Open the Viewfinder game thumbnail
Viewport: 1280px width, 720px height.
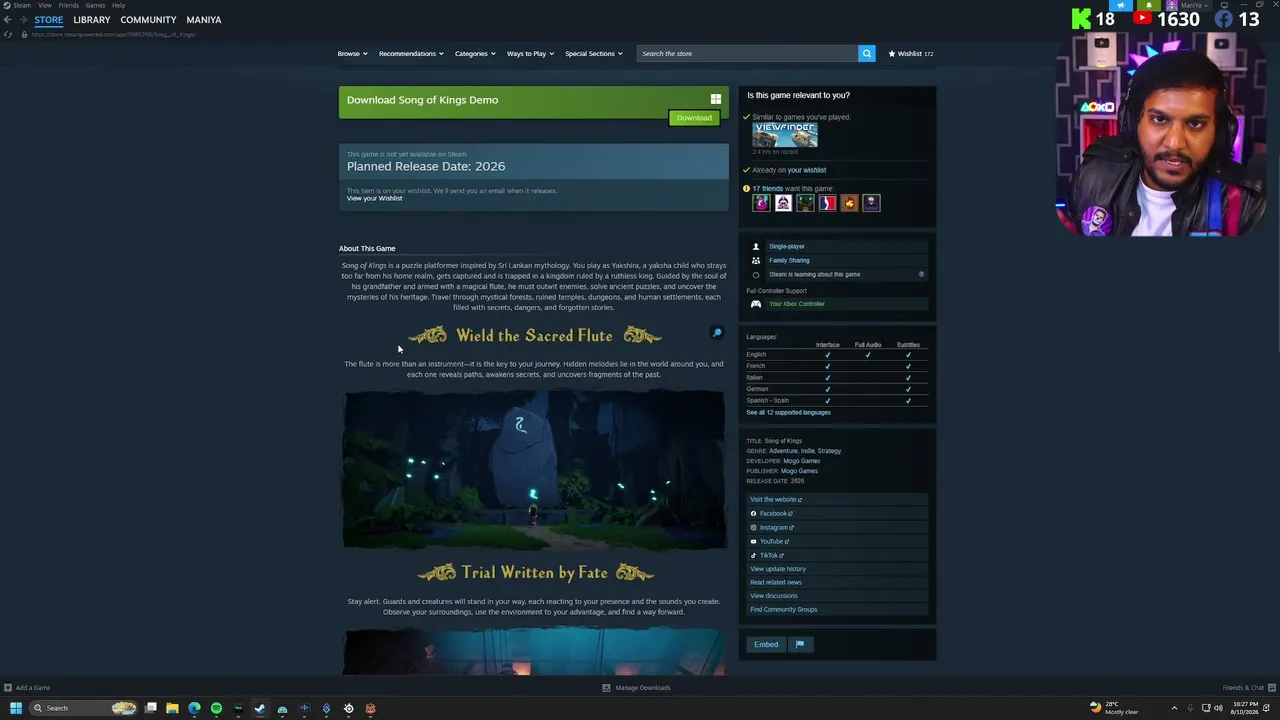785,135
